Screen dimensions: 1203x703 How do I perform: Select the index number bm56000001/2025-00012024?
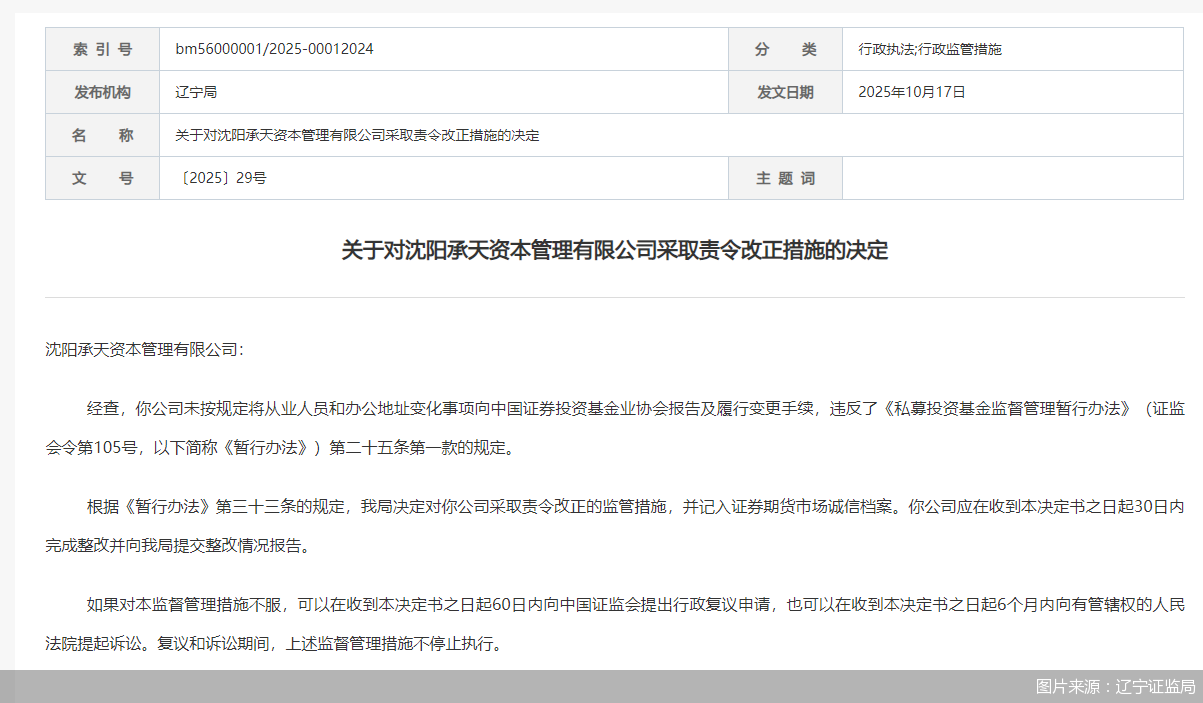(x=277, y=48)
